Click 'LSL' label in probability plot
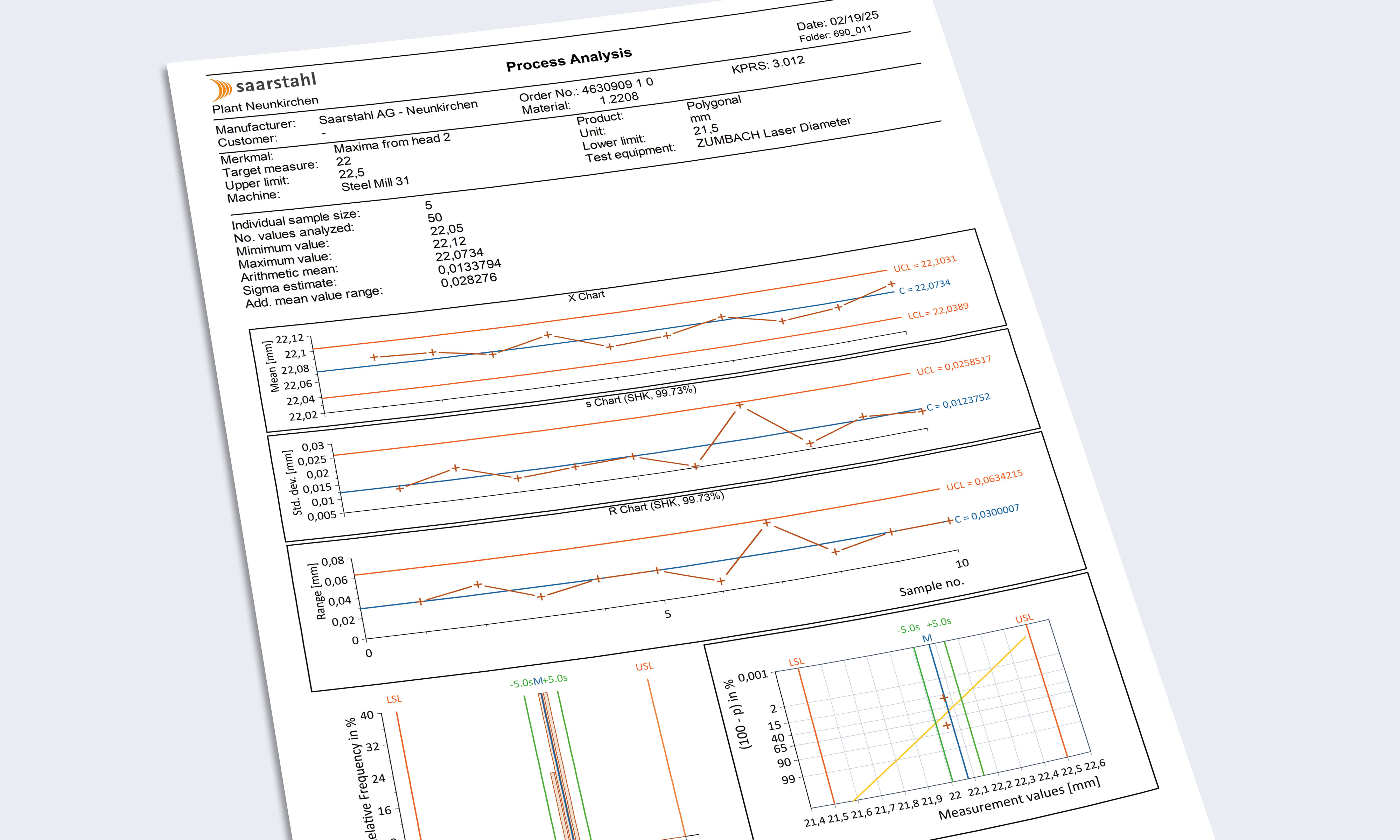The image size is (1400, 840). [796, 662]
